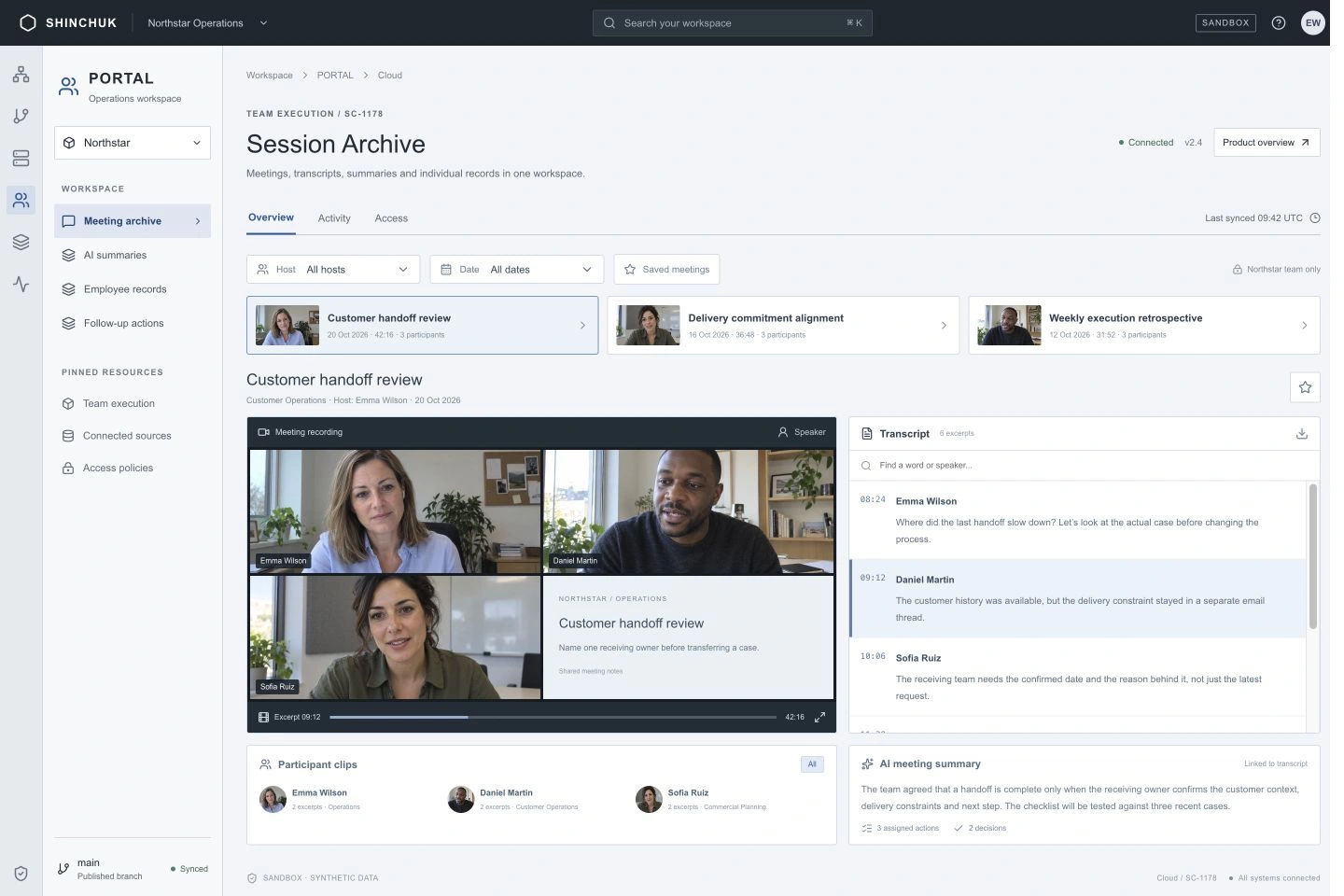Click the Shinchuk hexagon logo
This screenshot has width=1344, height=896.
(28, 23)
